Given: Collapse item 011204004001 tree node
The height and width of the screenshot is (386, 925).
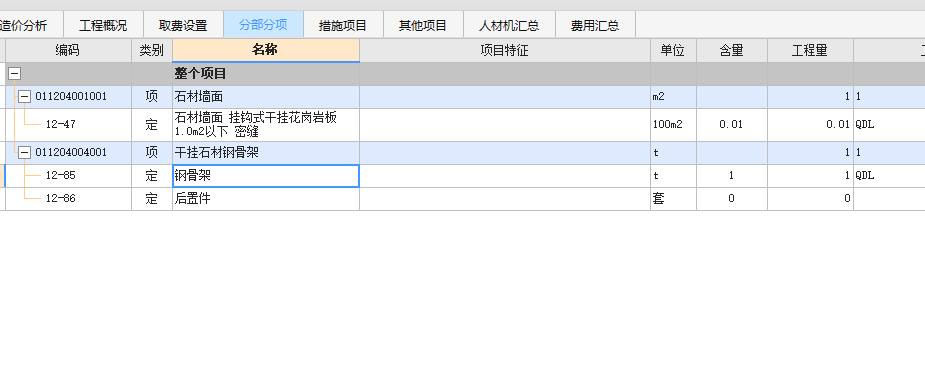Looking at the screenshot, I should (x=24, y=153).
